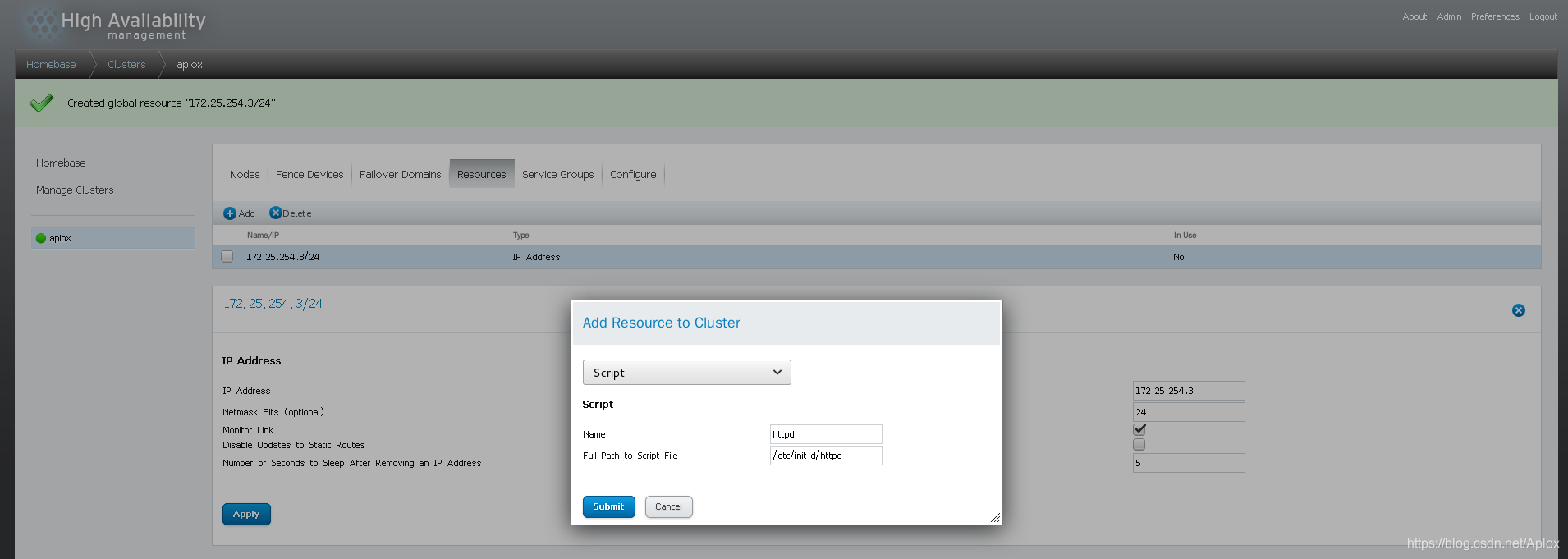
Task: Click the In Use value No
Action: [1179, 257]
